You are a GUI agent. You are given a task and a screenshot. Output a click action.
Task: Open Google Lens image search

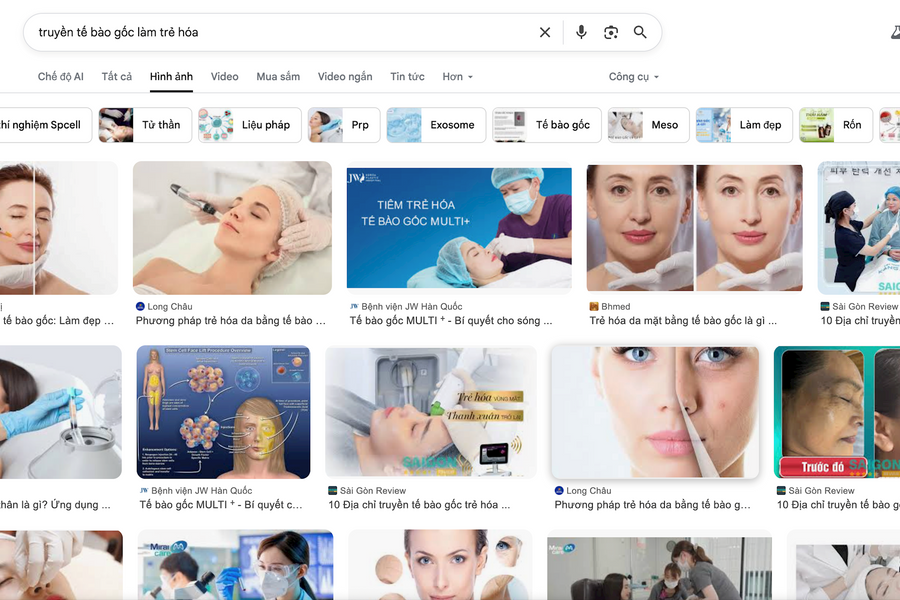(x=611, y=32)
